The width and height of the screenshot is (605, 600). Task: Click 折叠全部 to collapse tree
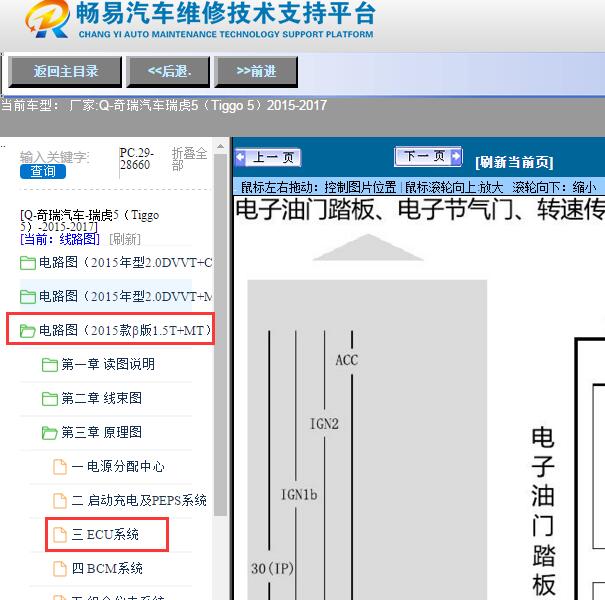click(189, 159)
